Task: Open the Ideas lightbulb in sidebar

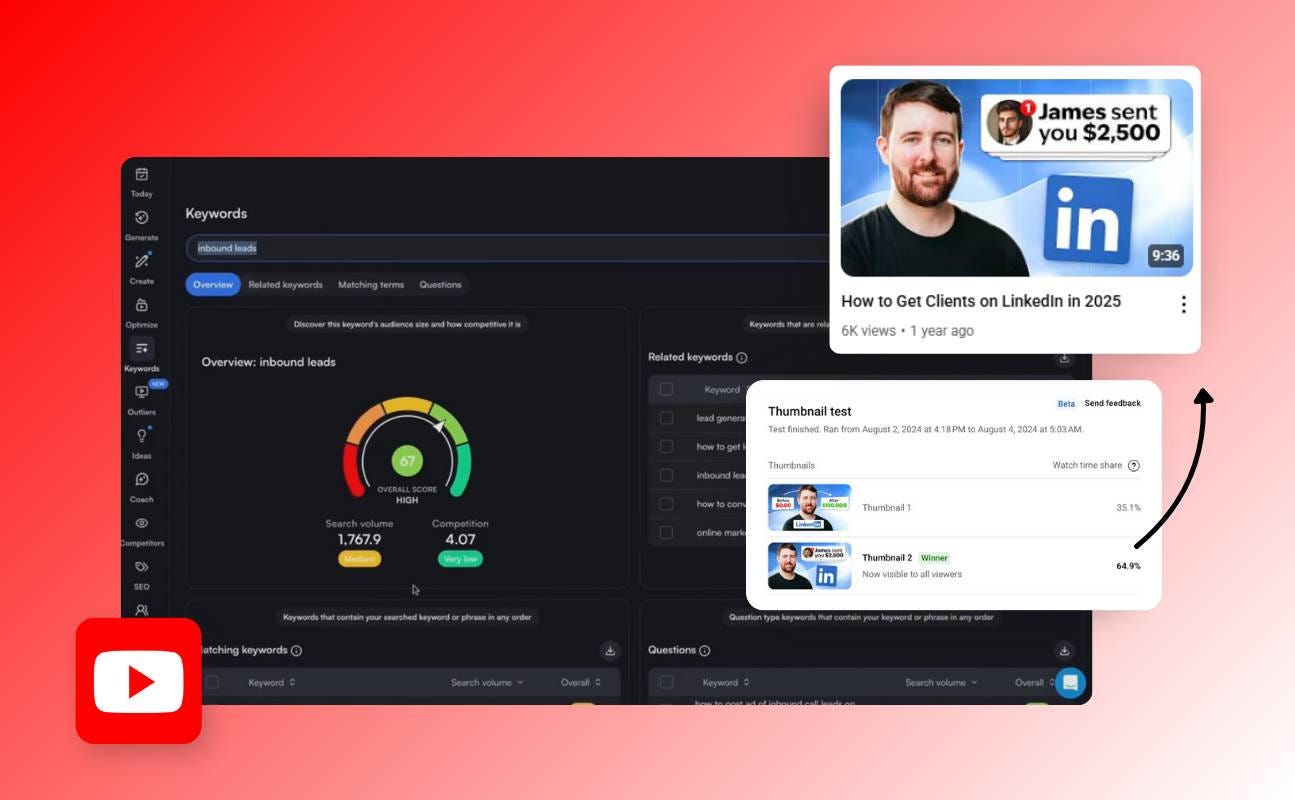Action: 142,436
